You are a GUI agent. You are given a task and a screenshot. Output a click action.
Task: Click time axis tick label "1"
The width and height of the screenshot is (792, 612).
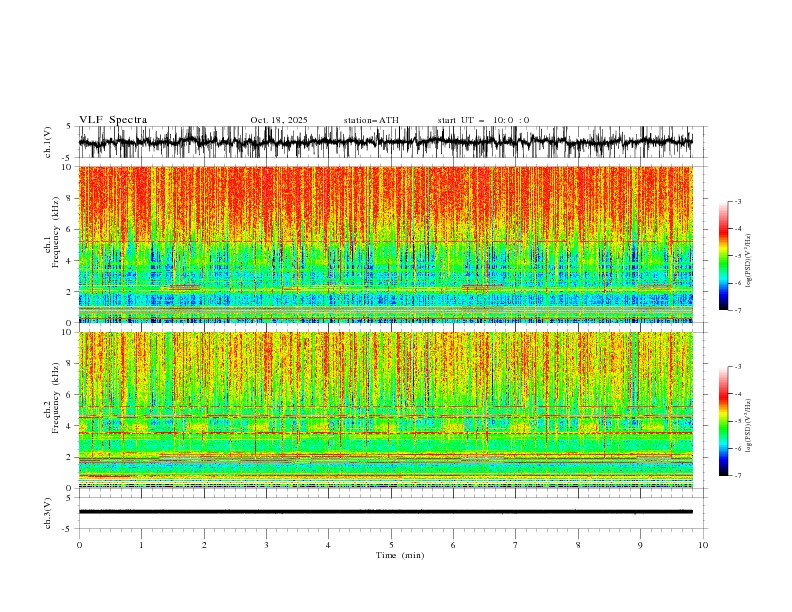coord(141,545)
